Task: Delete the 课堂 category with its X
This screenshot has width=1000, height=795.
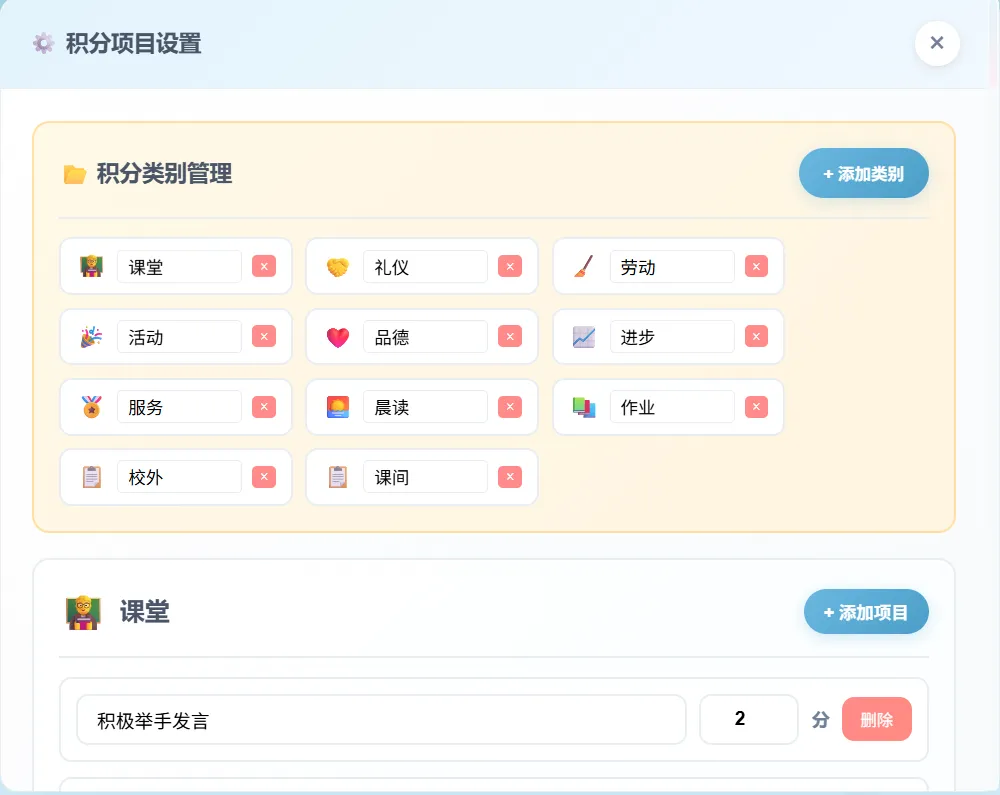Action: [263, 266]
